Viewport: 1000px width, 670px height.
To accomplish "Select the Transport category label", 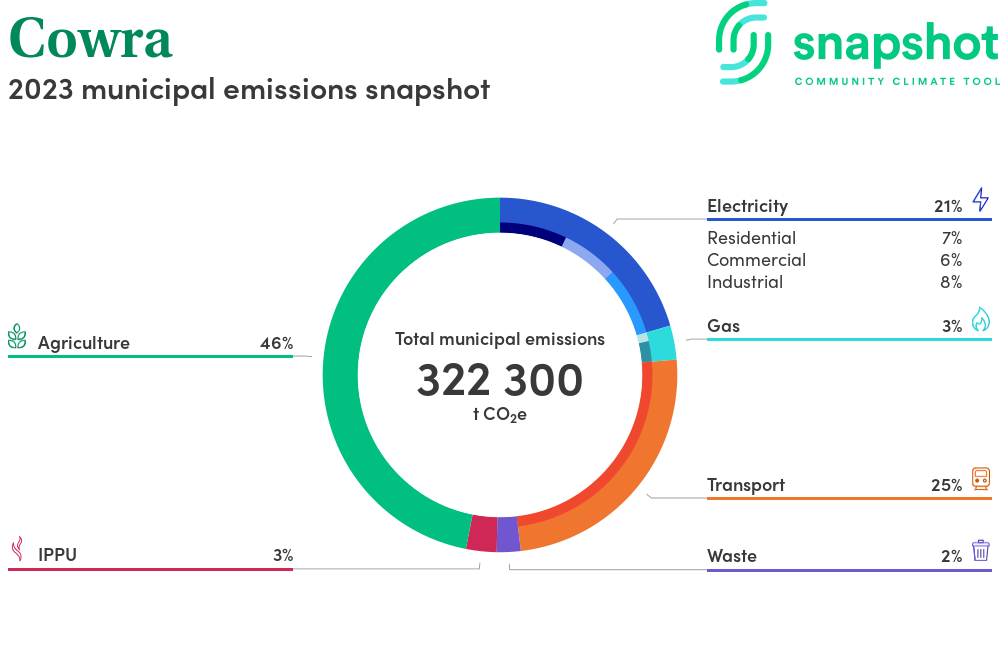I will coord(745,485).
